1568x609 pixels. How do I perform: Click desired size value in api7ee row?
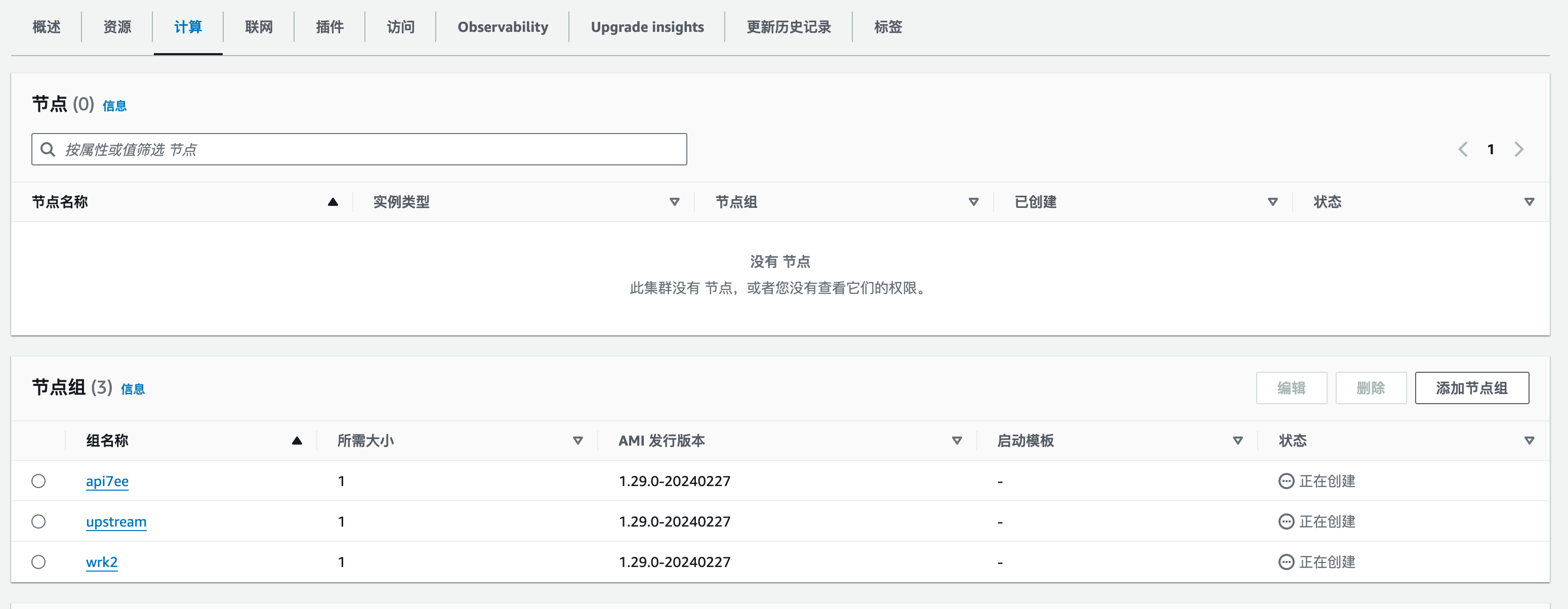342,481
